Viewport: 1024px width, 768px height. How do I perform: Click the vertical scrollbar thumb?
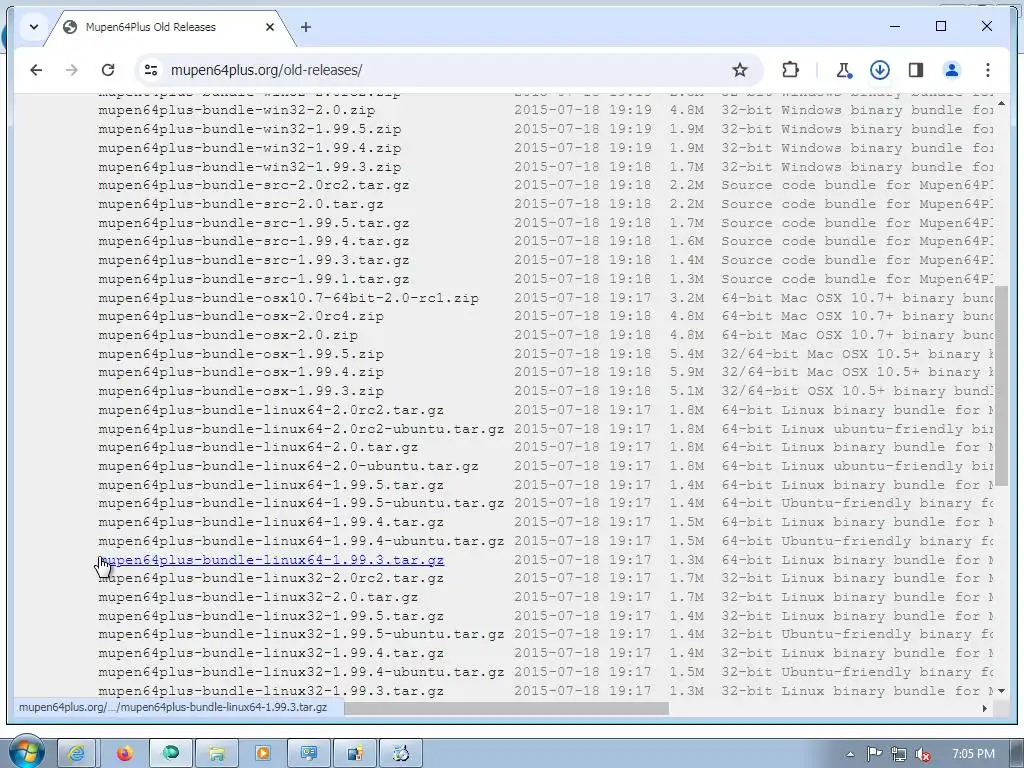coord(1001,385)
